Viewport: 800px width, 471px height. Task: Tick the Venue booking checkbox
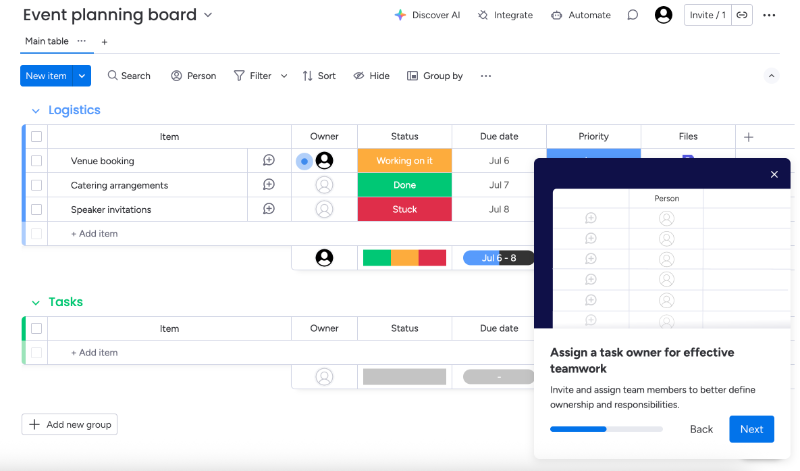pyautogui.click(x=36, y=161)
